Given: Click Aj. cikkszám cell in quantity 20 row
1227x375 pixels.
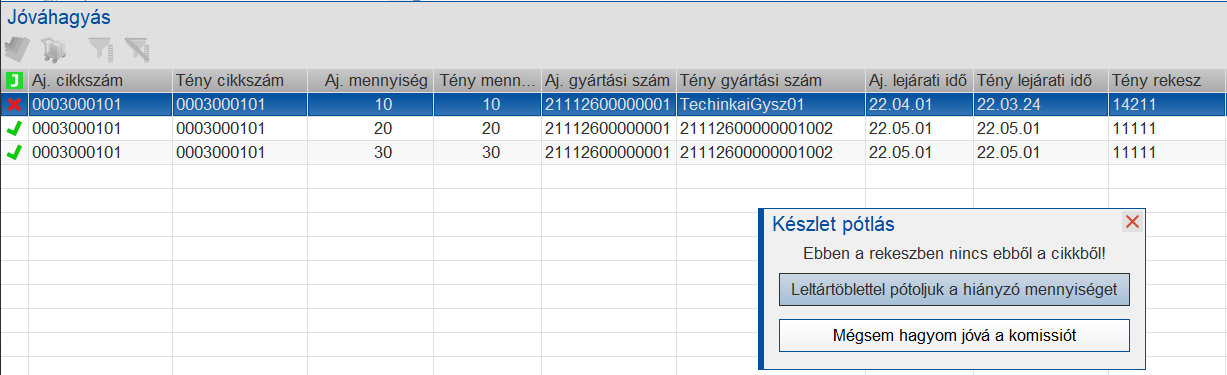Looking at the screenshot, I should click(100, 128).
